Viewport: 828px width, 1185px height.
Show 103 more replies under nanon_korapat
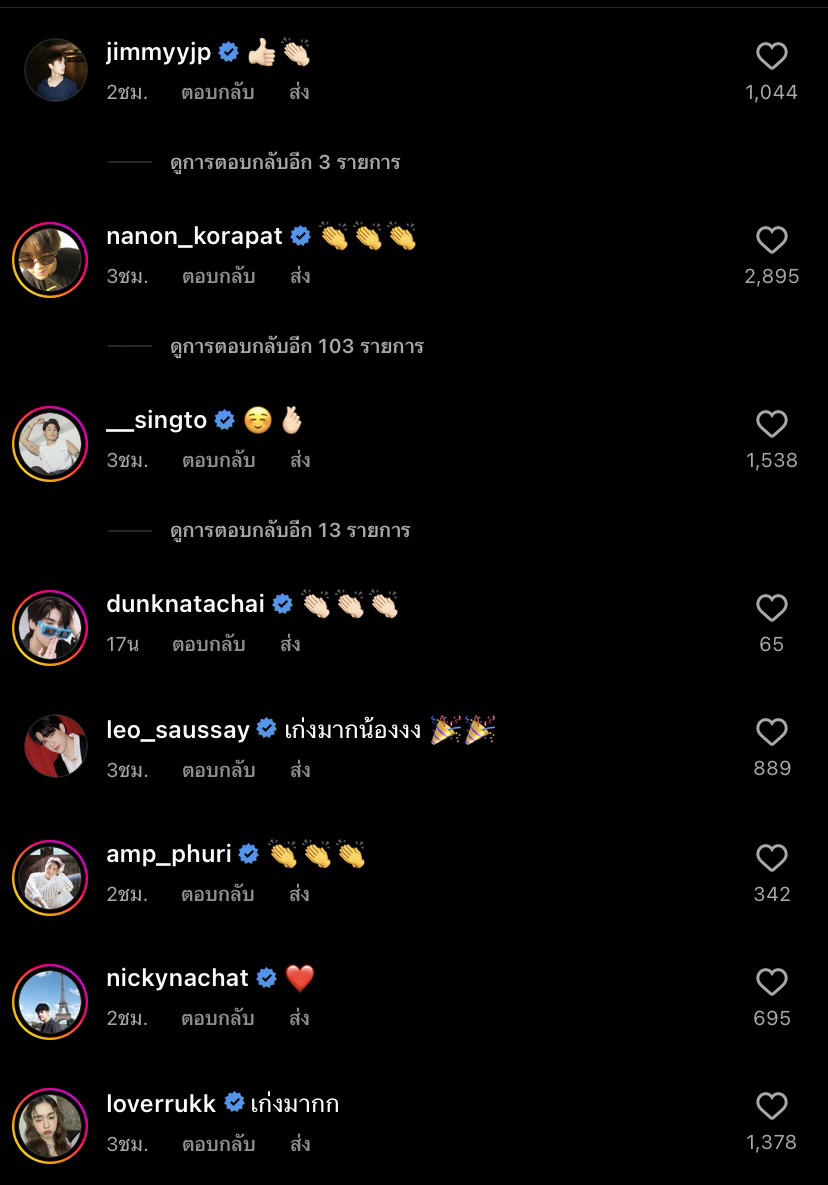297,346
